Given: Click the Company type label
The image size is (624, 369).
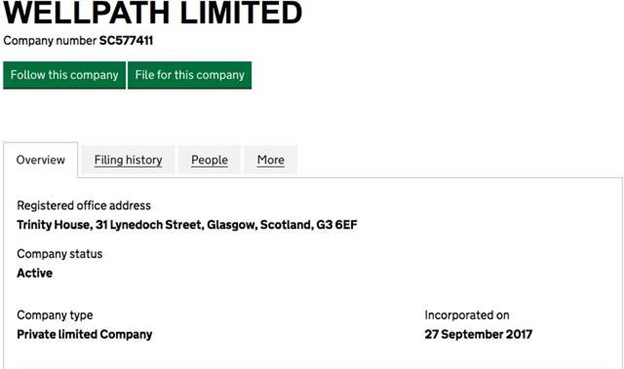Looking at the screenshot, I should pyautogui.click(x=55, y=315).
